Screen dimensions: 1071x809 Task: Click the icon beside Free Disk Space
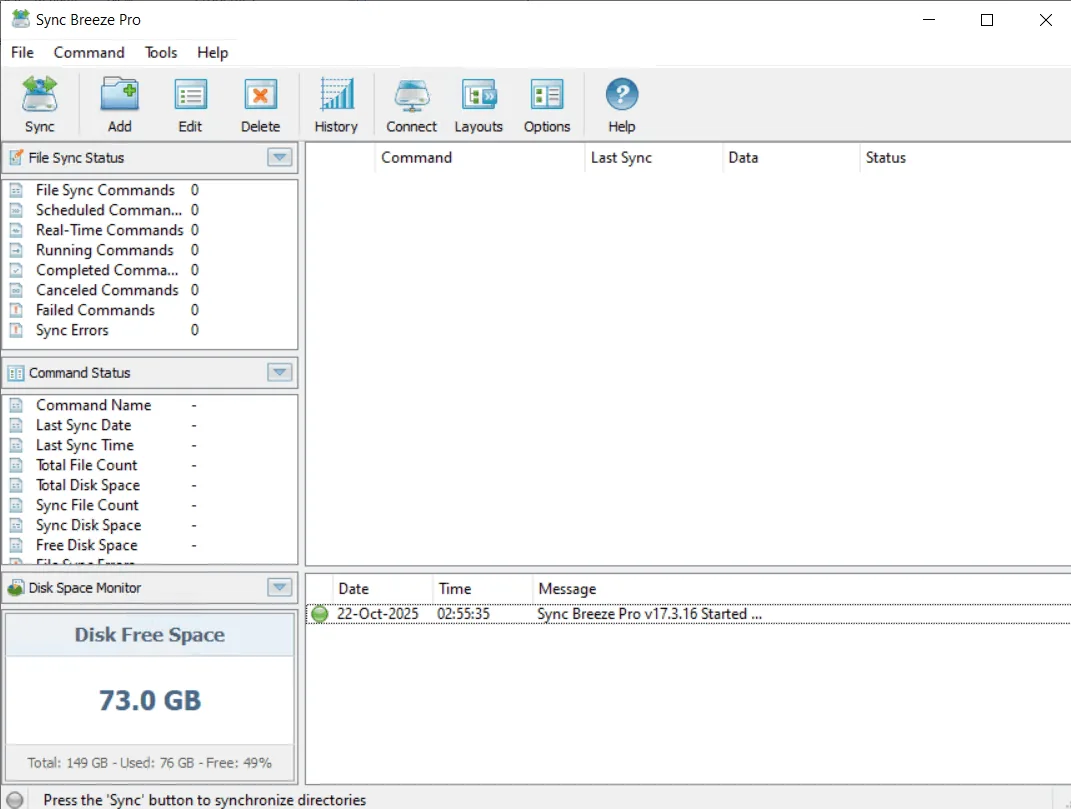[16, 545]
